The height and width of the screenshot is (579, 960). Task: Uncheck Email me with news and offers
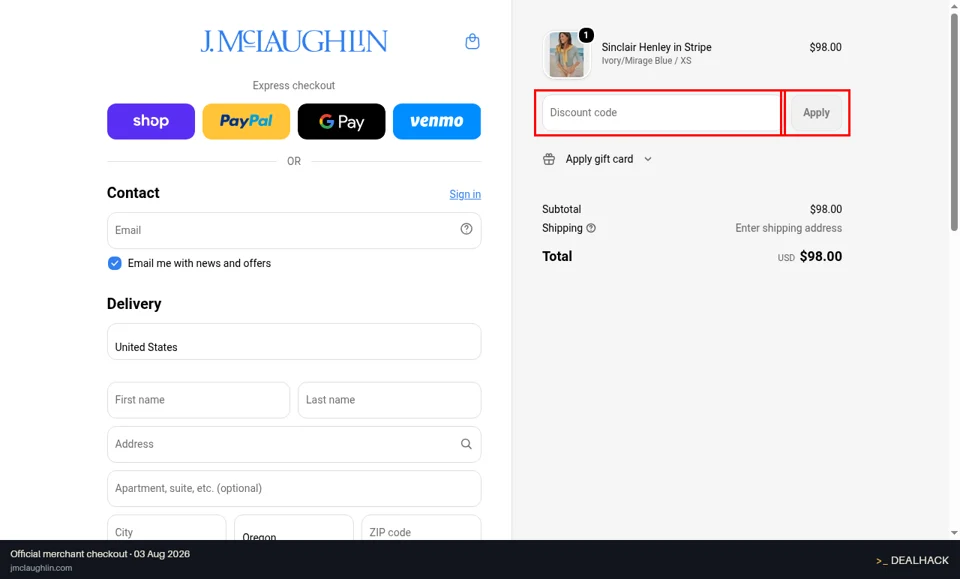114,263
